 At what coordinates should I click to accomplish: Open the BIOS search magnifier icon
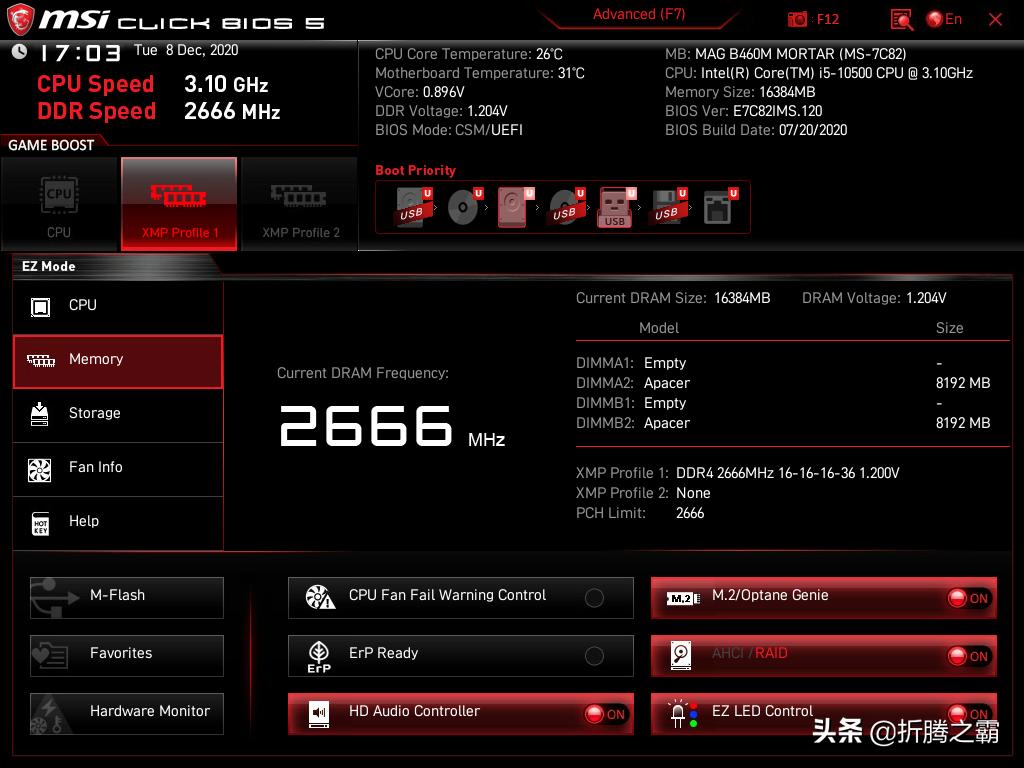(x=901, y=20)
